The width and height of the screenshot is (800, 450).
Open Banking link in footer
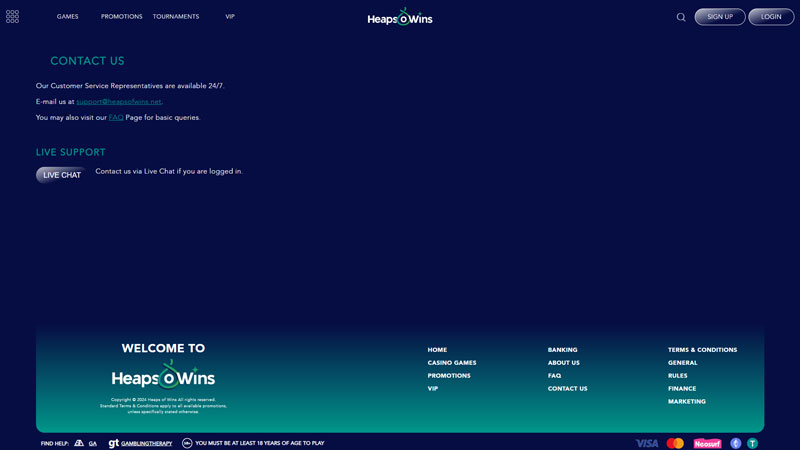562,350
